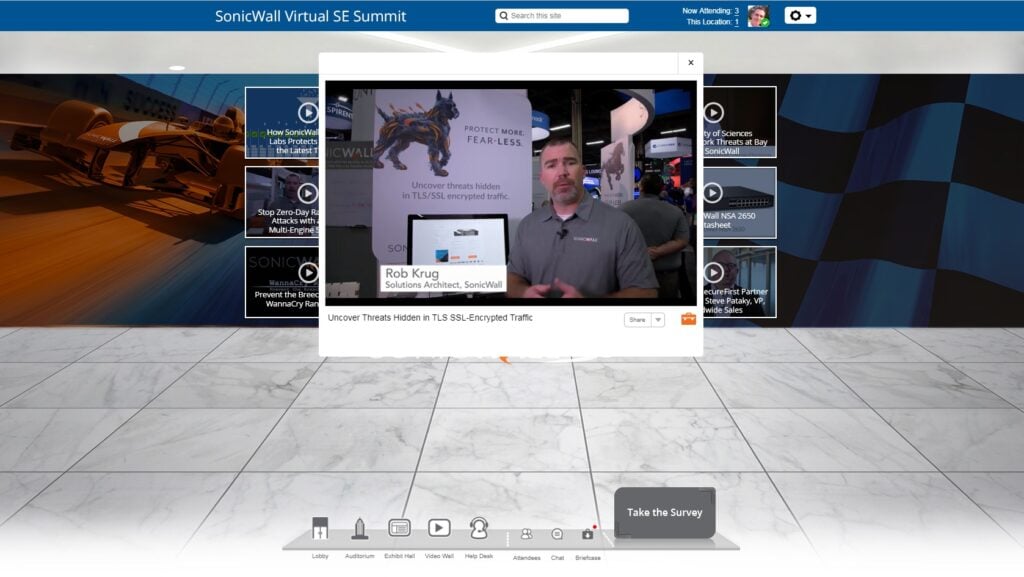Open the user profile avatar

(758, 16)
